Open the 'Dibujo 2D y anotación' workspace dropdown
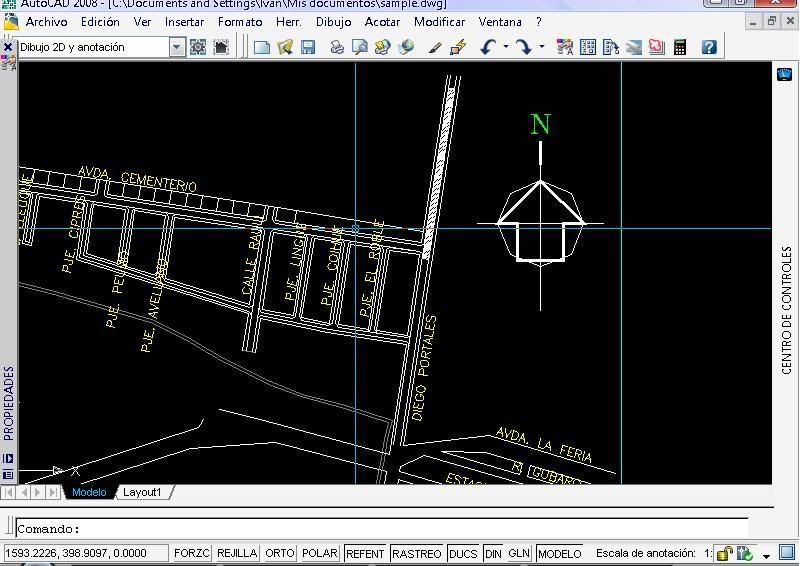800x566 pixels. [177, 47]
